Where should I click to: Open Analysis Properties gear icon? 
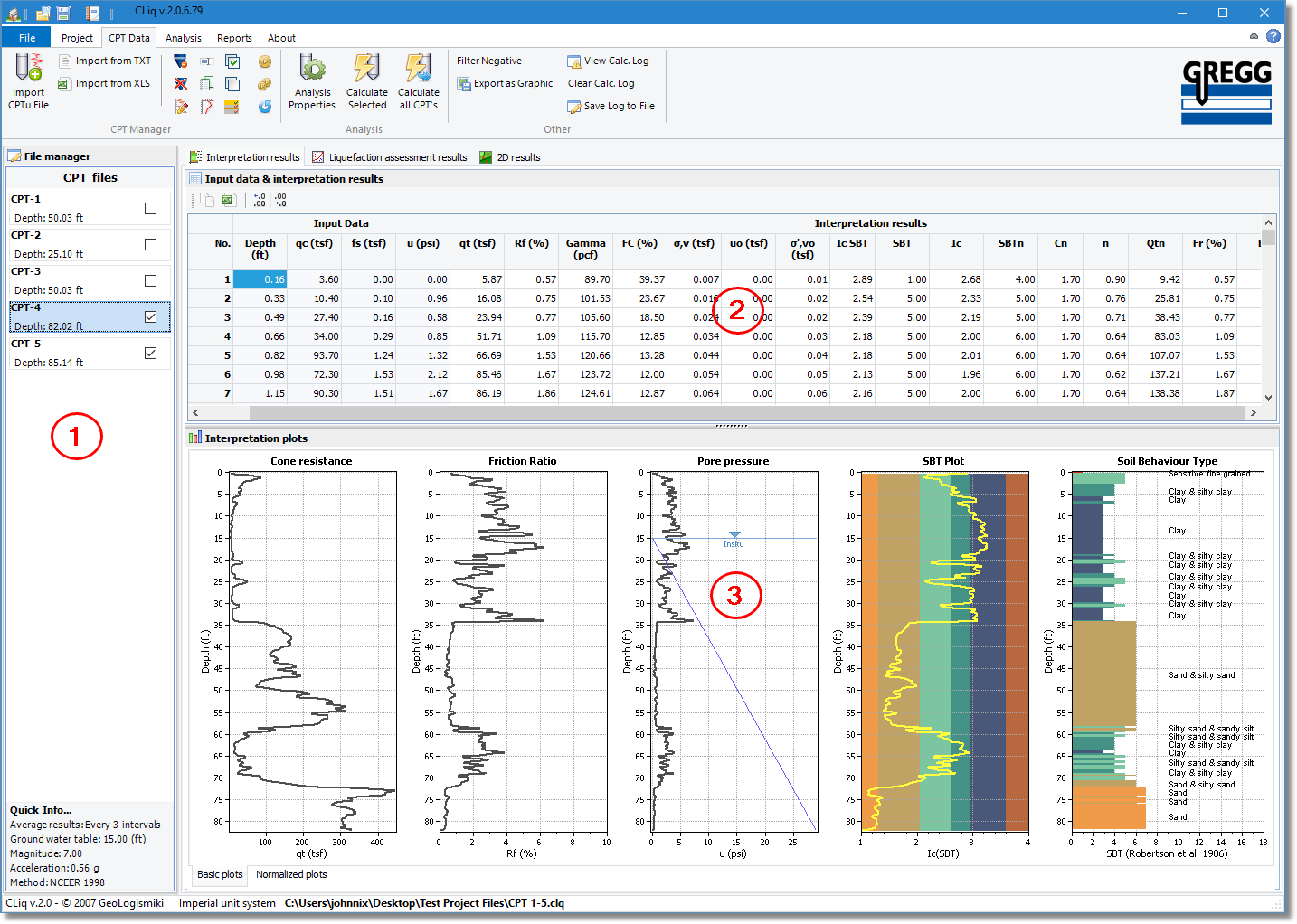coord(312,69)
